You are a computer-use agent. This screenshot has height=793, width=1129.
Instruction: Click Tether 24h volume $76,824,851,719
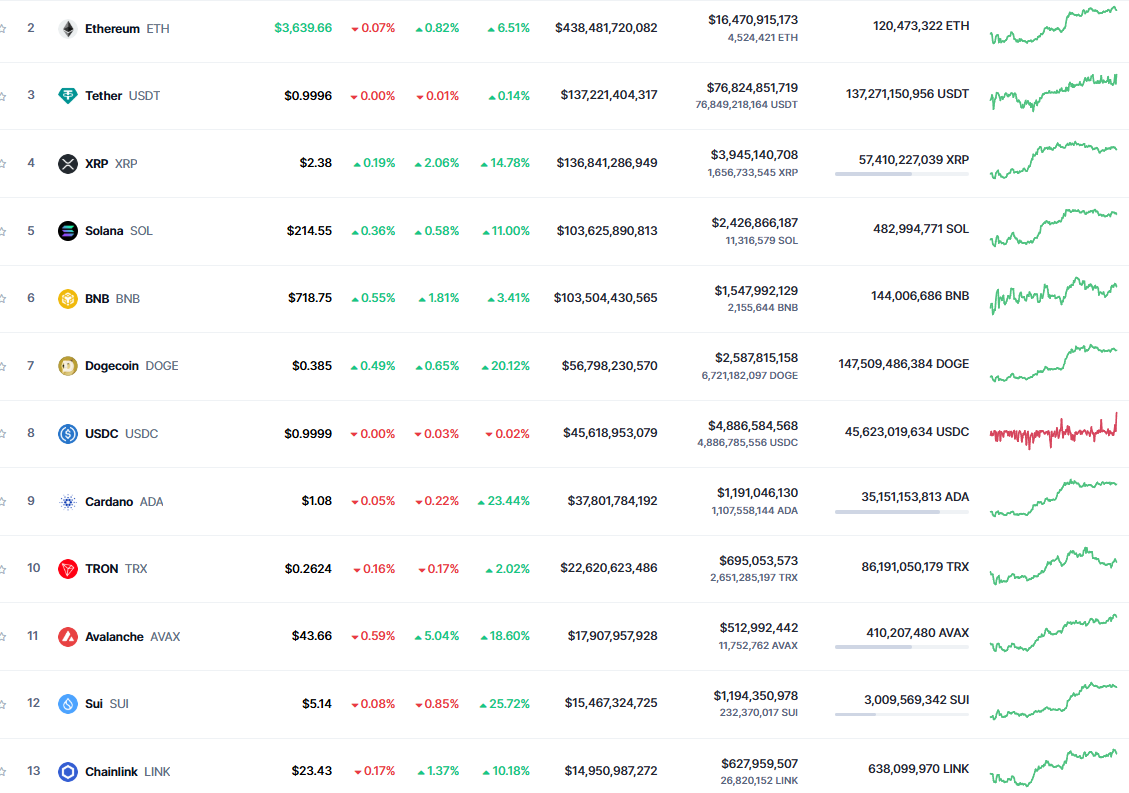(x=752, y=88)
